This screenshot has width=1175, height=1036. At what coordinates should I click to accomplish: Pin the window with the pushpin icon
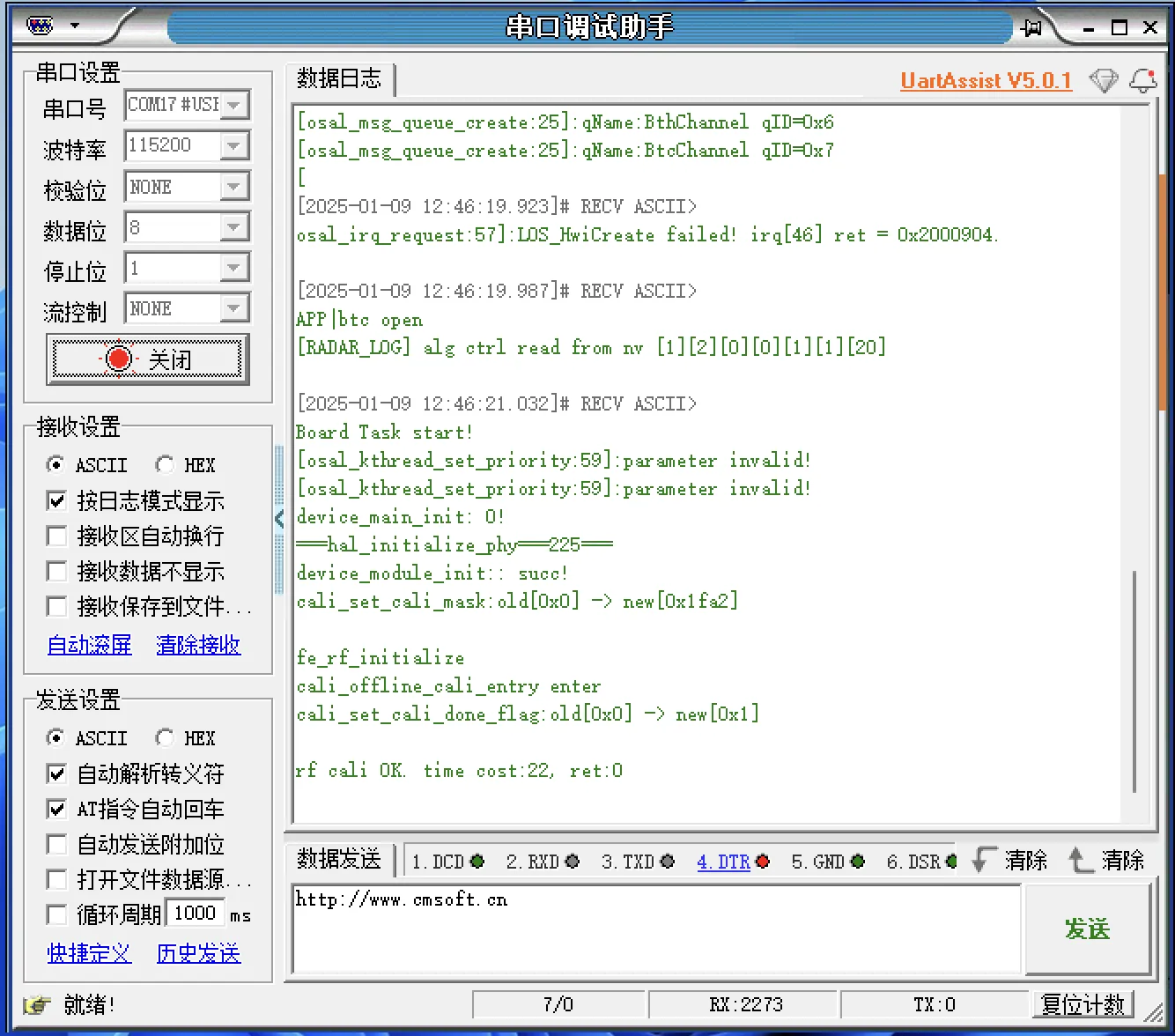pos(1031,28)
